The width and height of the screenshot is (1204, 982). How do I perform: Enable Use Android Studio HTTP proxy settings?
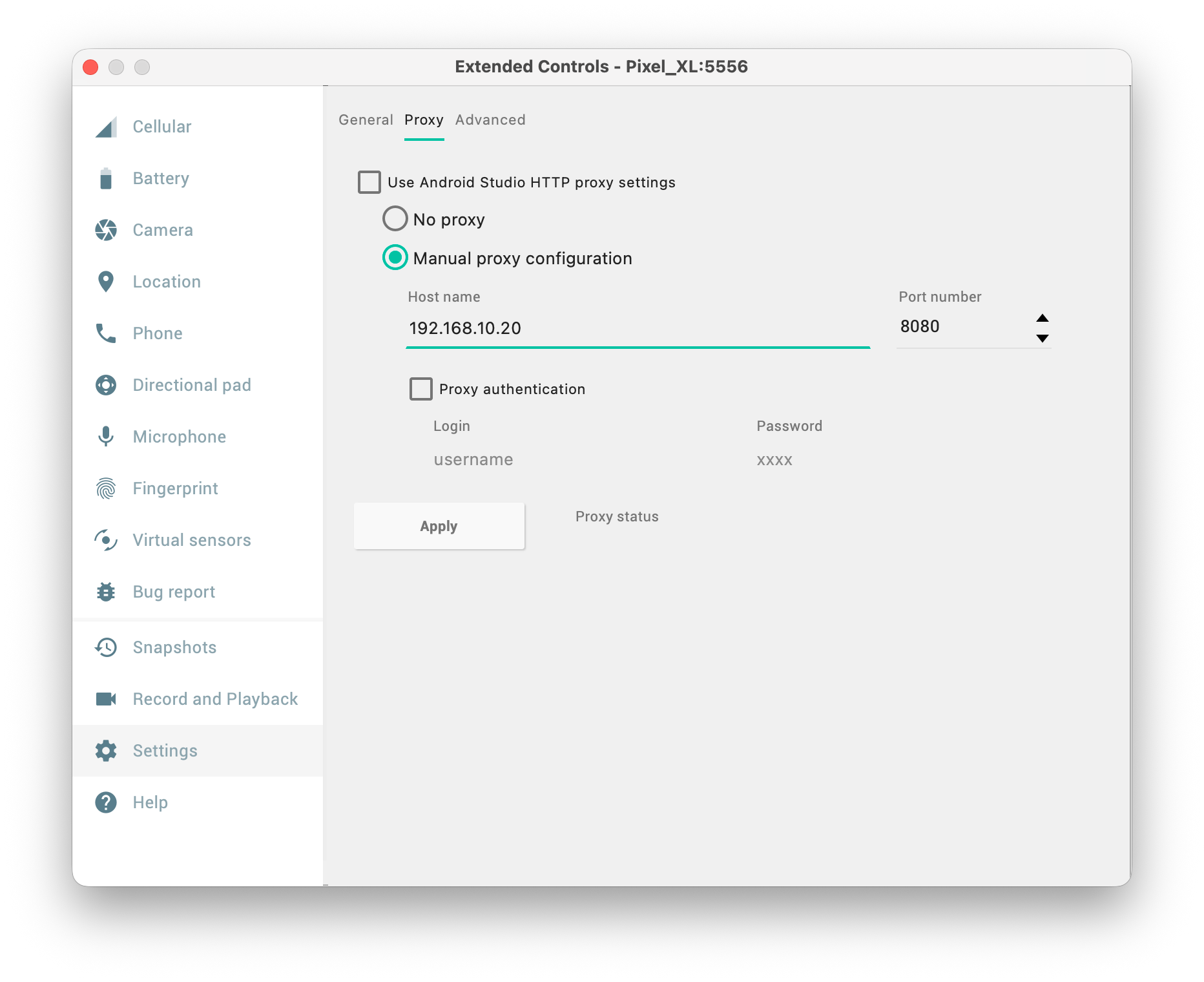[369, 182]
